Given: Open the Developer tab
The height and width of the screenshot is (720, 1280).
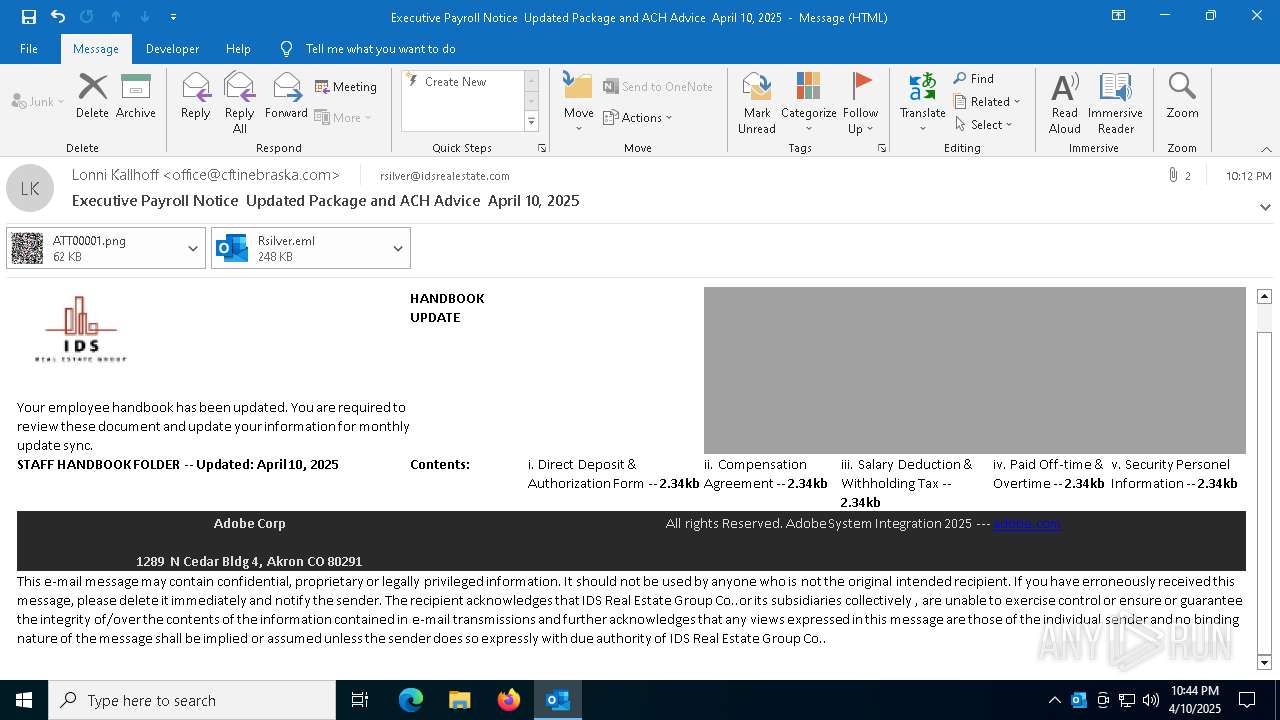Looking at the screenshot, I should click(x=172, y=48).
